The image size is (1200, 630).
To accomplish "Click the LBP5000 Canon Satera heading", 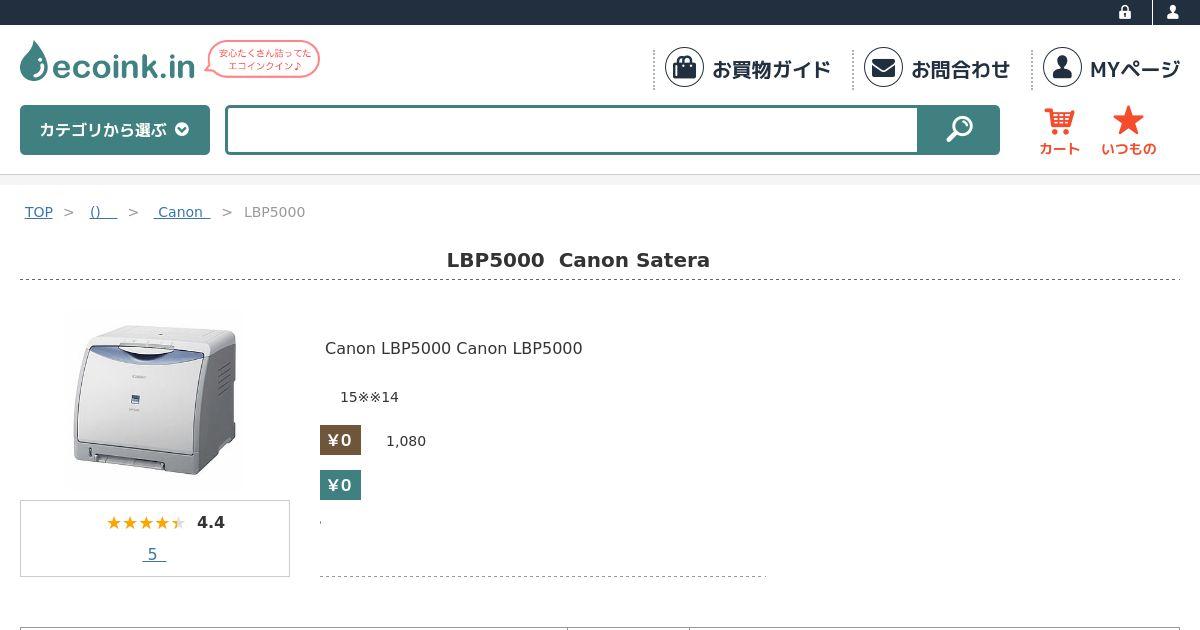I will pyautogui.click(x=578, y=260).
